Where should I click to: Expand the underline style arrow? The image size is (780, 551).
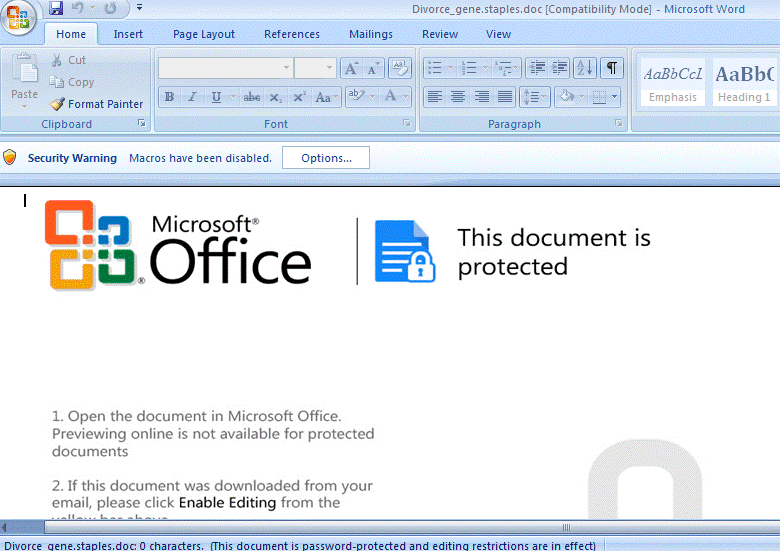click(233, 96)
